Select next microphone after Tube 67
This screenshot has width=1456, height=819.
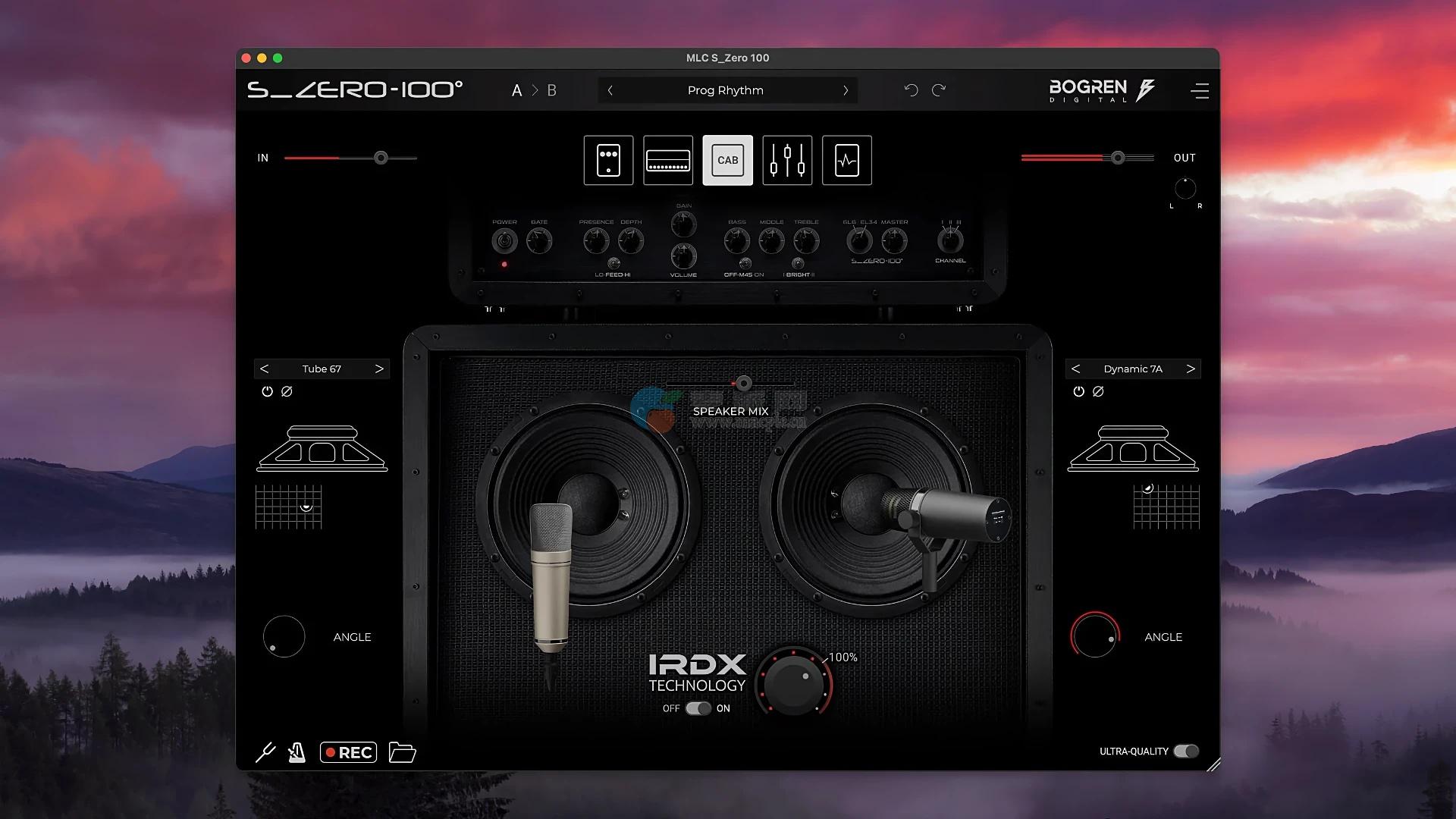click(379, 369)
